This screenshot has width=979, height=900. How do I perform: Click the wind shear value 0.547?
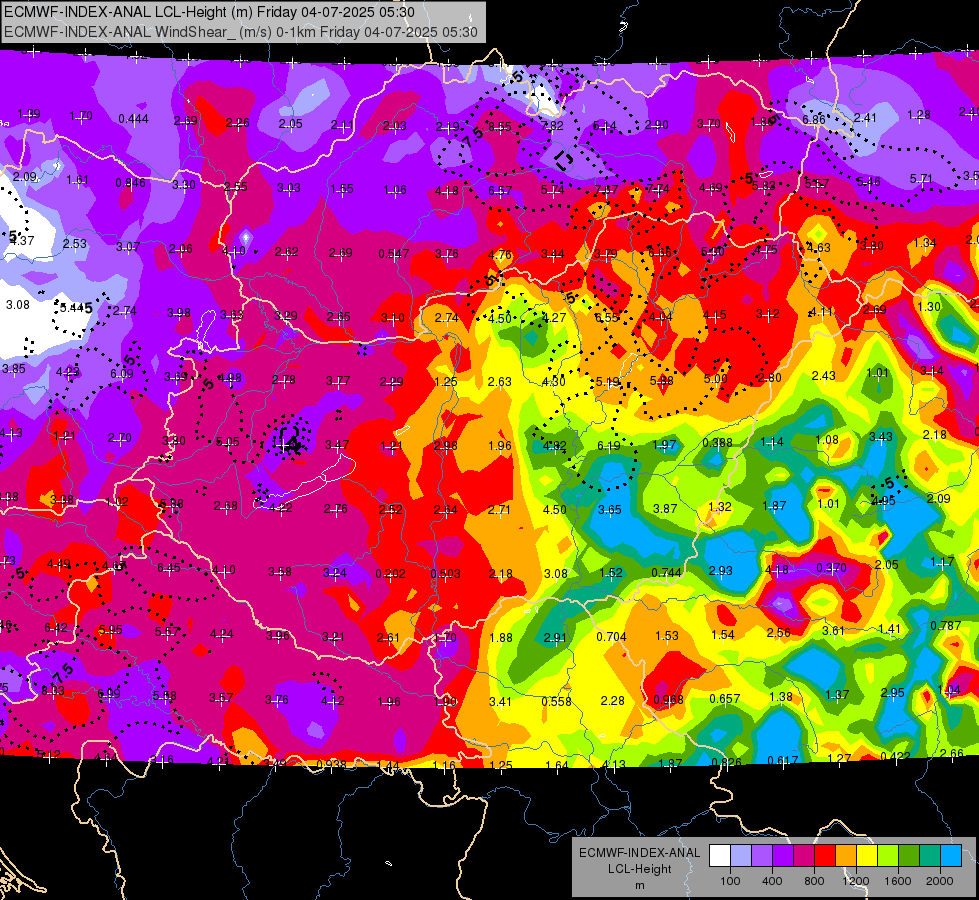(x=394, y=254)
